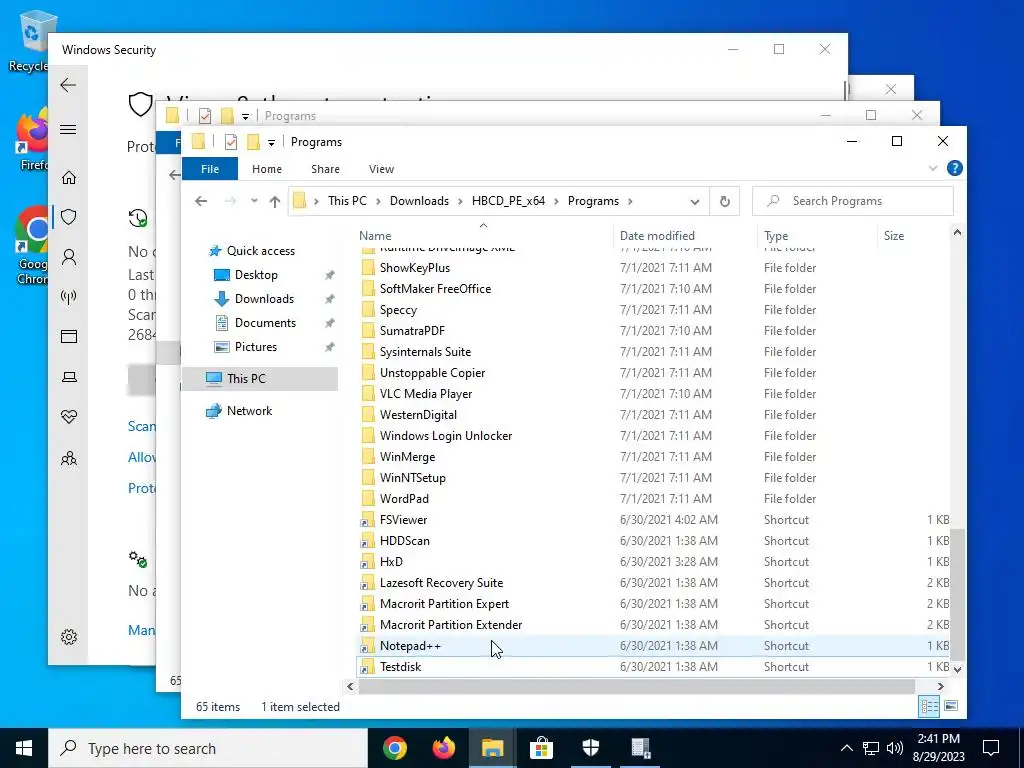This screenshot has height=768, width=1024.
Task: Launch Google Chrome from the taskbar
Action: click(394, 748)
